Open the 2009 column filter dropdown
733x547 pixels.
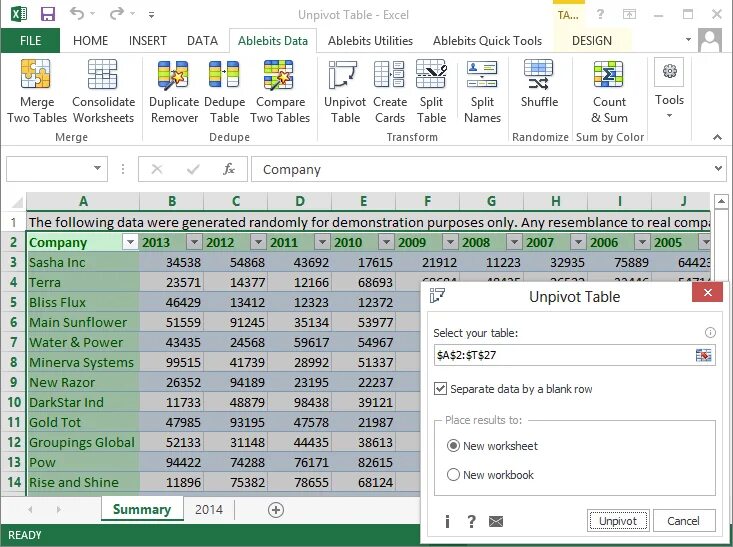point(450,242)
